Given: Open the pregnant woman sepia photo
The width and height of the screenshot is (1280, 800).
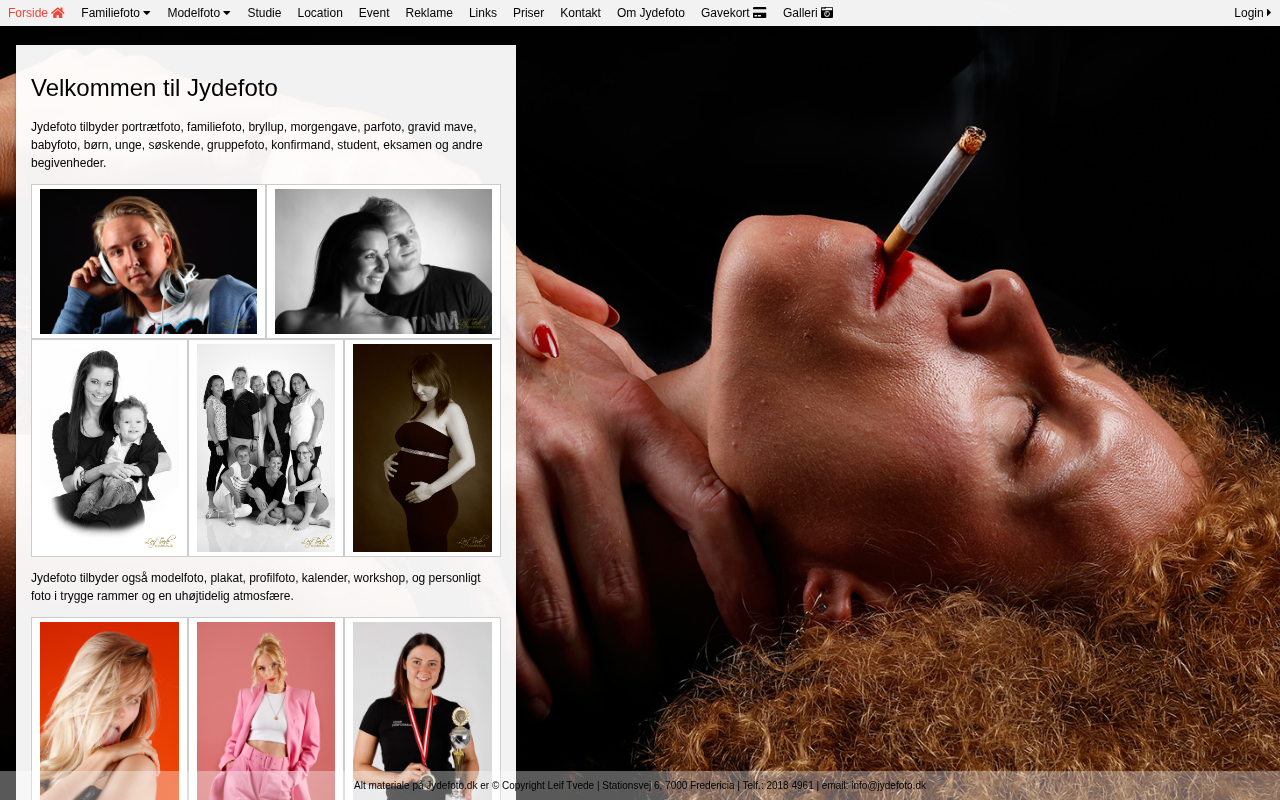Looking at the screenshot, I should [x=422, y=447].
